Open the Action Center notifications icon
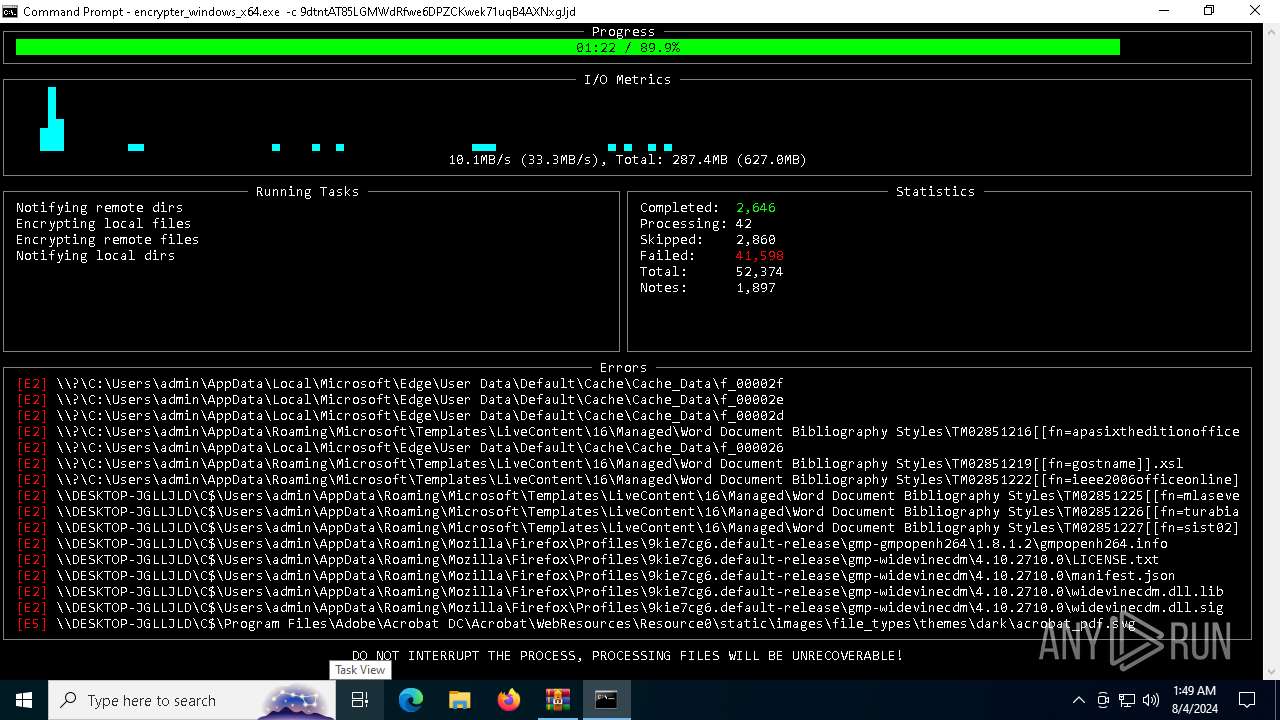The width and height of the screenshot is (1280, 720). 1247,700
